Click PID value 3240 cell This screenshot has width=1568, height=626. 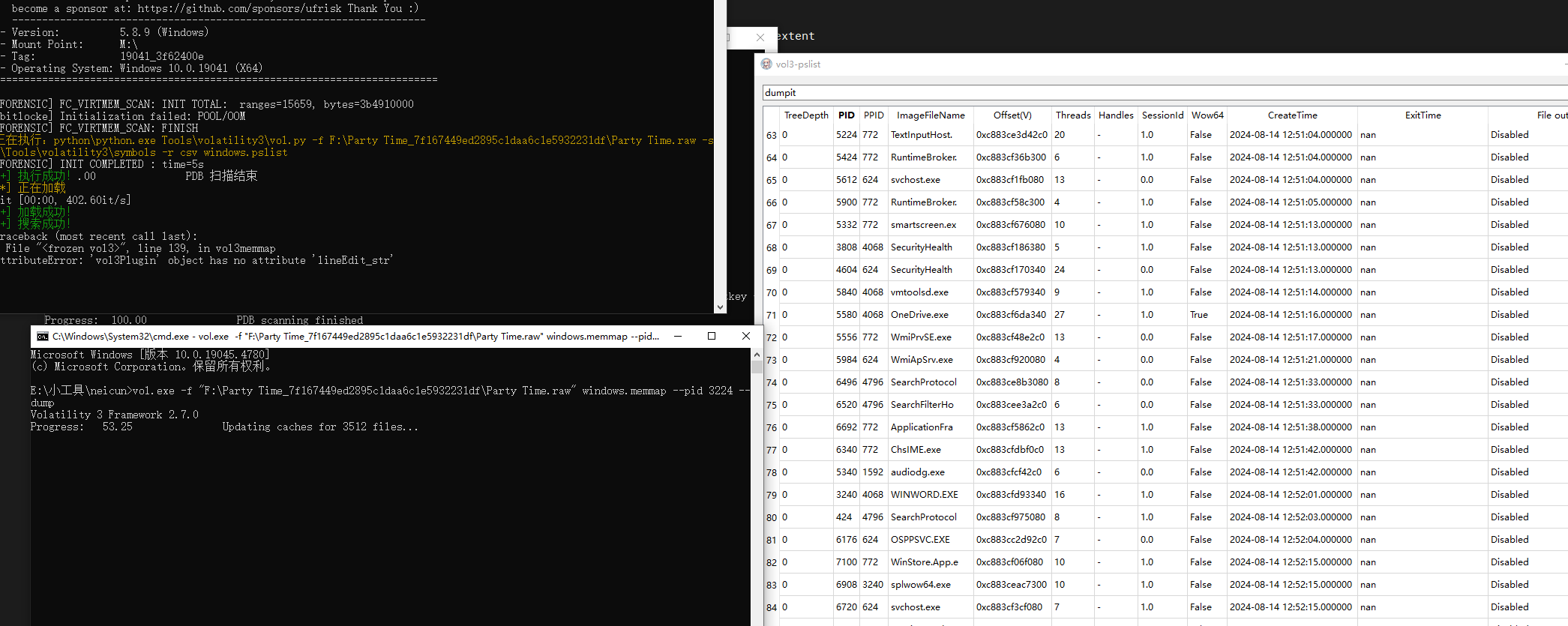847,495
